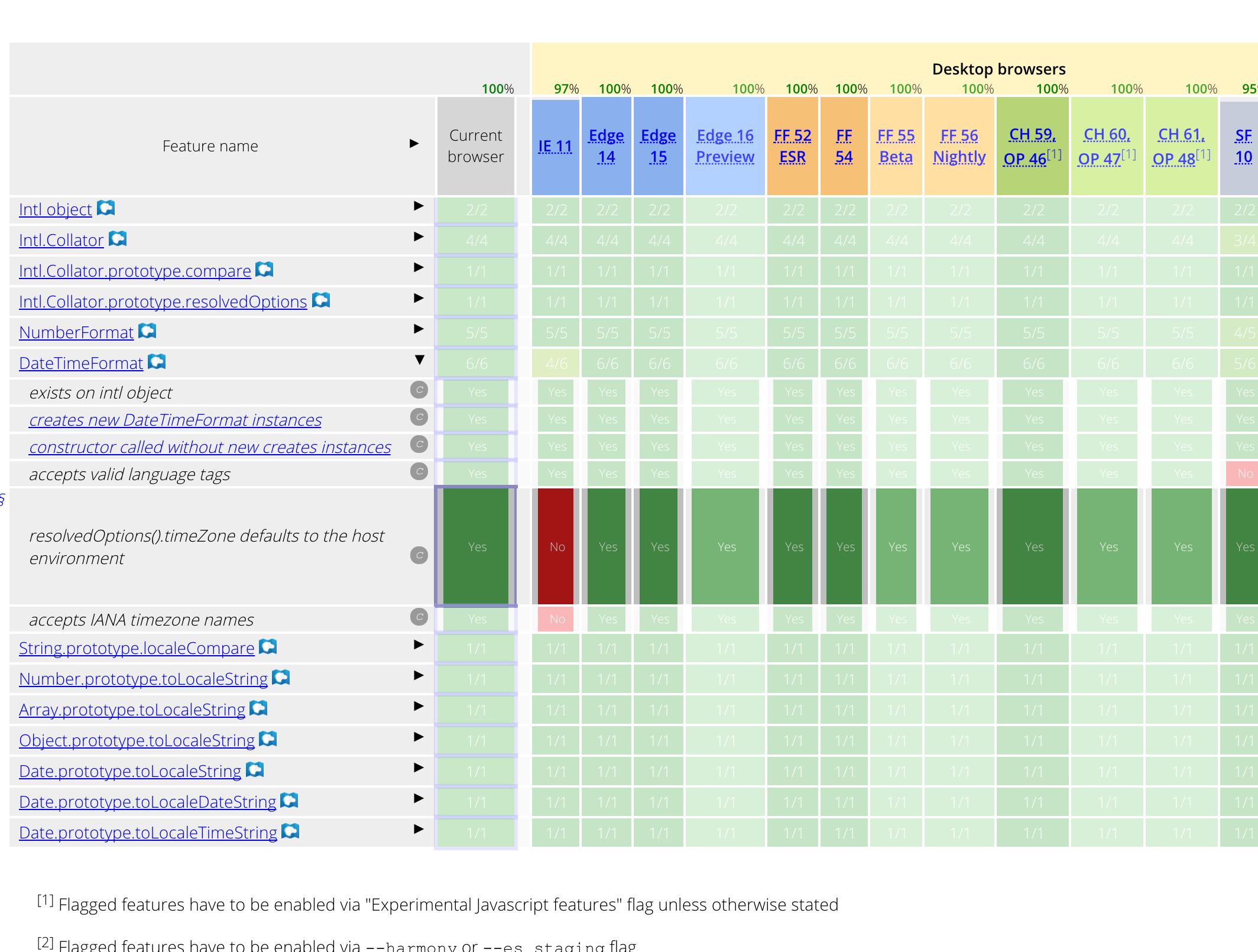Open the IE 11 column header link
Image resolution: width=1258 pixels, height=952 pixels.
555,145
